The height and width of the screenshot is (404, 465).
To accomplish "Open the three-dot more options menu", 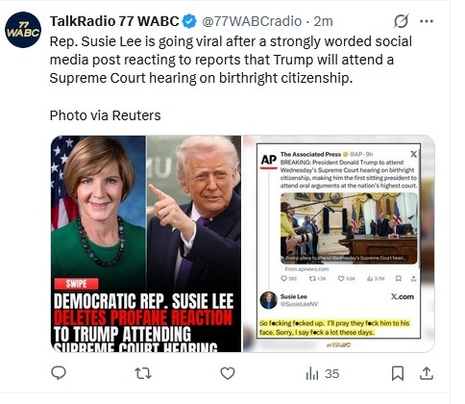I will pyautogui.click(x=426, y=21).
